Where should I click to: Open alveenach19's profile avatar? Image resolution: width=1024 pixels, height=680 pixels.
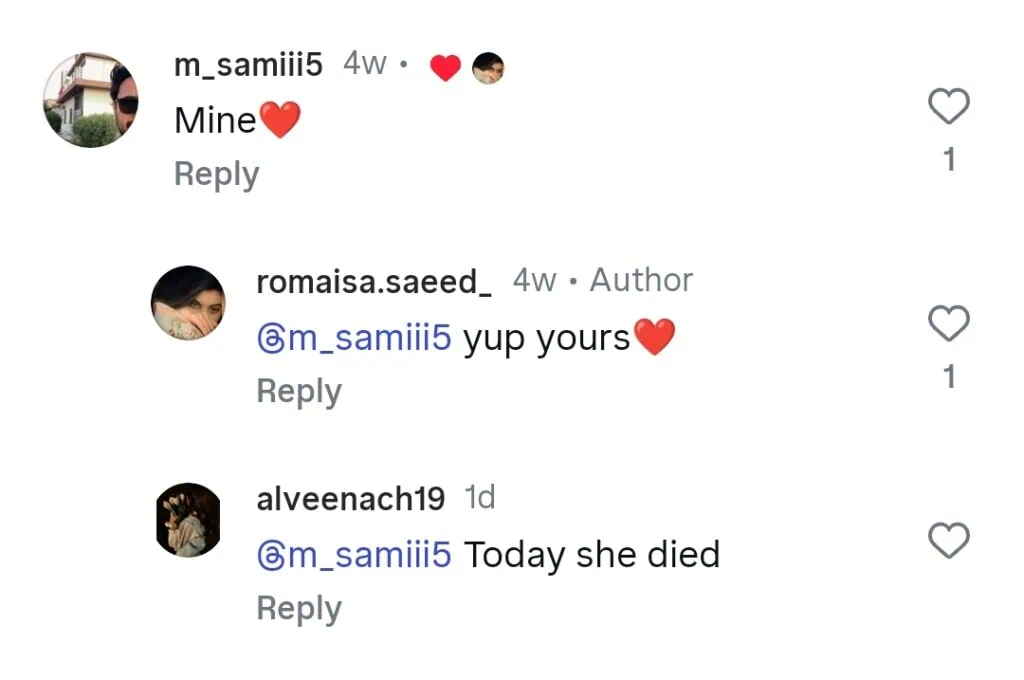(x=188, y=520)
